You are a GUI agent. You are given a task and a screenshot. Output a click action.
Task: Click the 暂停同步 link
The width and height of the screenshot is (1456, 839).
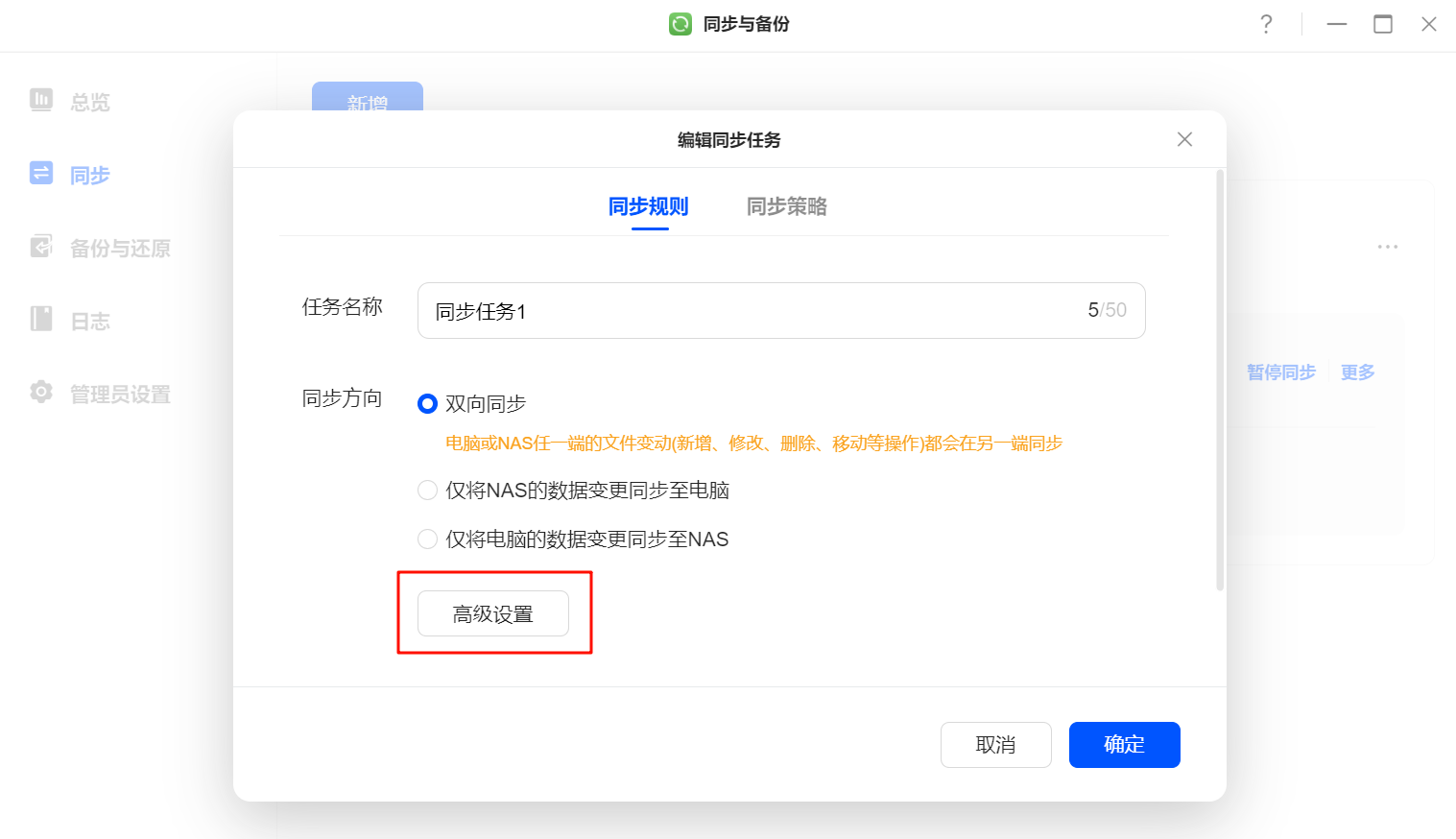tap(1281, 372)
